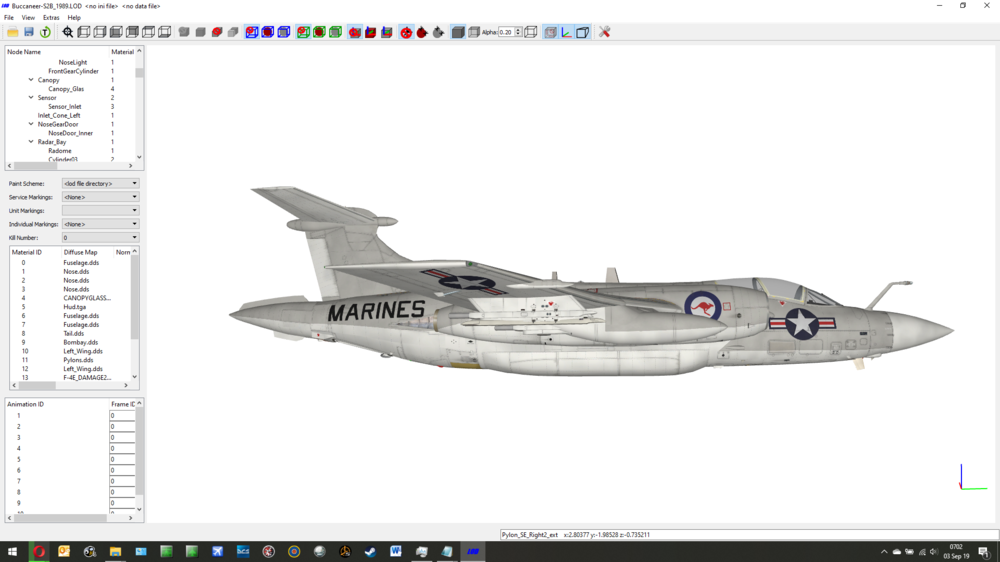Select the Sensor_Inlet node
This screenshot has height=562, width=1000.
pyautogui.click(x=64, y=107)
